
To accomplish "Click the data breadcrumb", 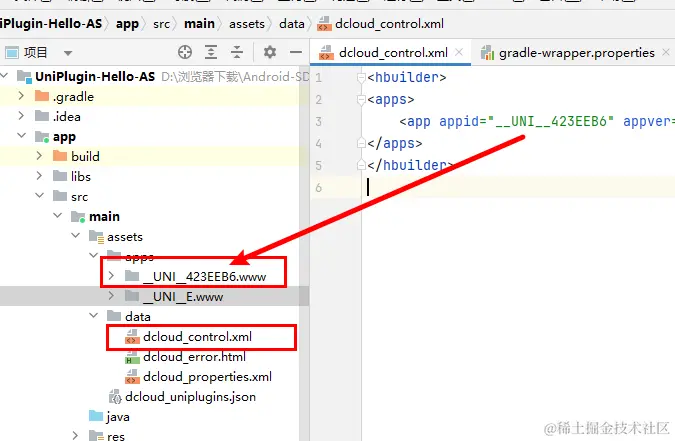I will pos(291,24).
